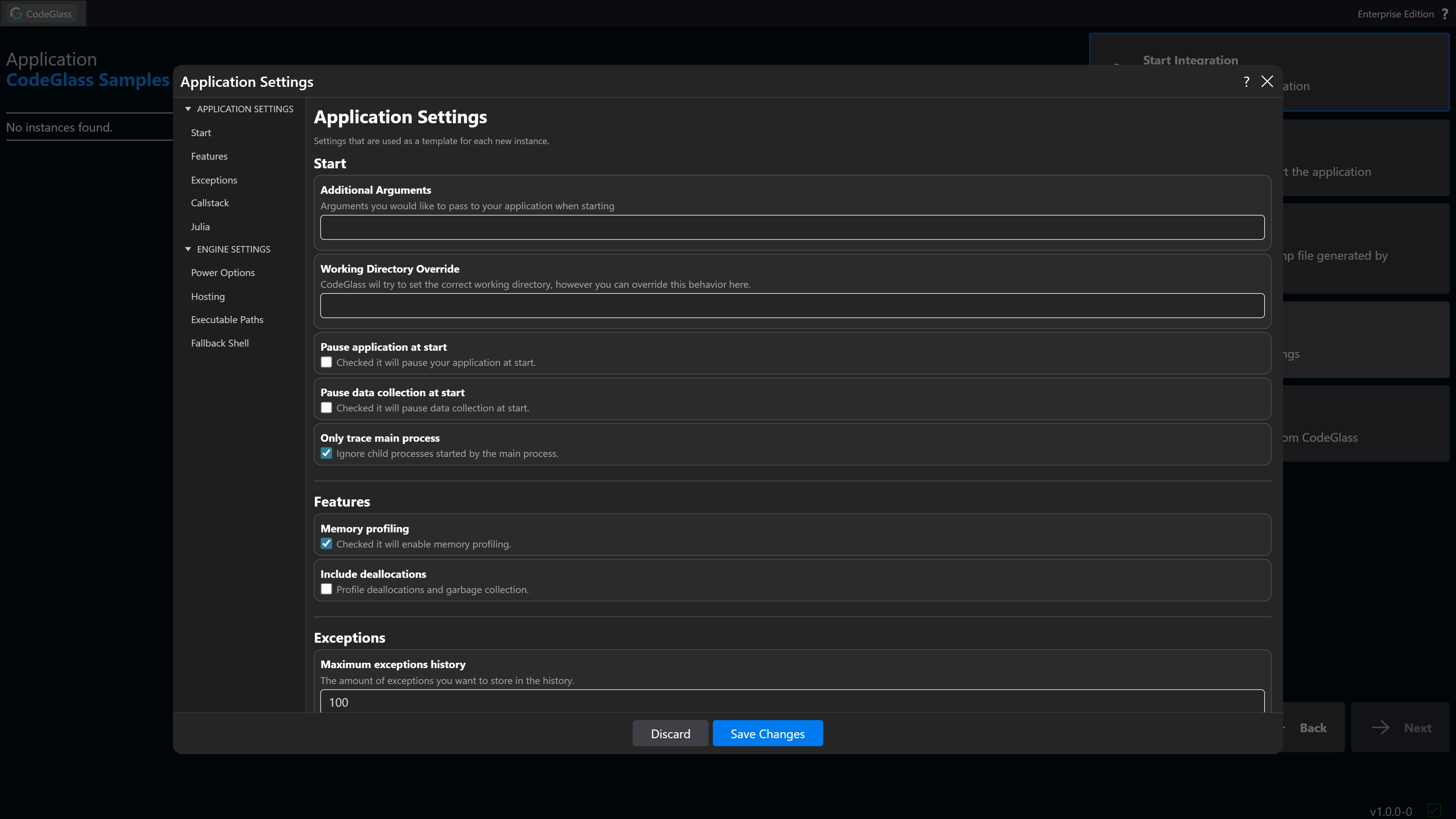1456x819 pixels.
Task: Go to the Julia settings section
Action: click(200, 226)
